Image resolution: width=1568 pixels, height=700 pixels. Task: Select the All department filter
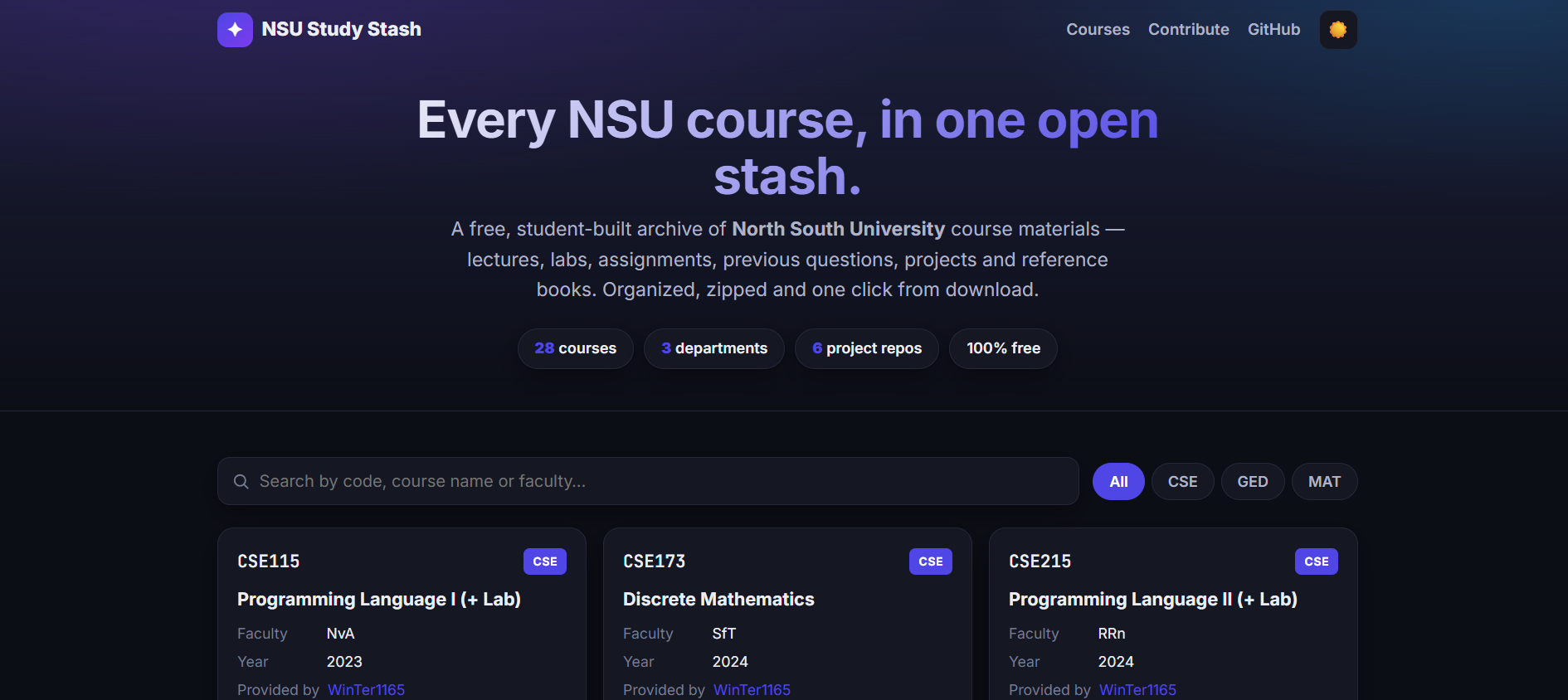coord(1118,482)
